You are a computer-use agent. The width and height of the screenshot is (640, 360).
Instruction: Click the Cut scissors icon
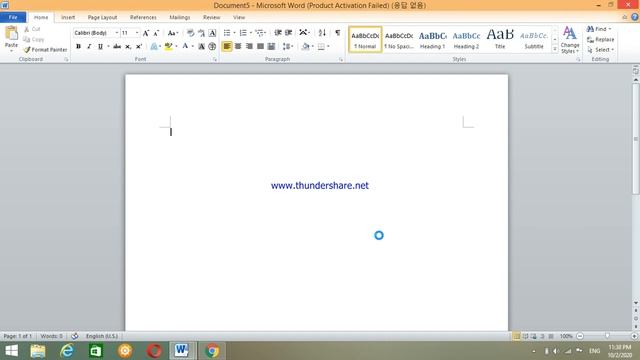coord(27,29)
